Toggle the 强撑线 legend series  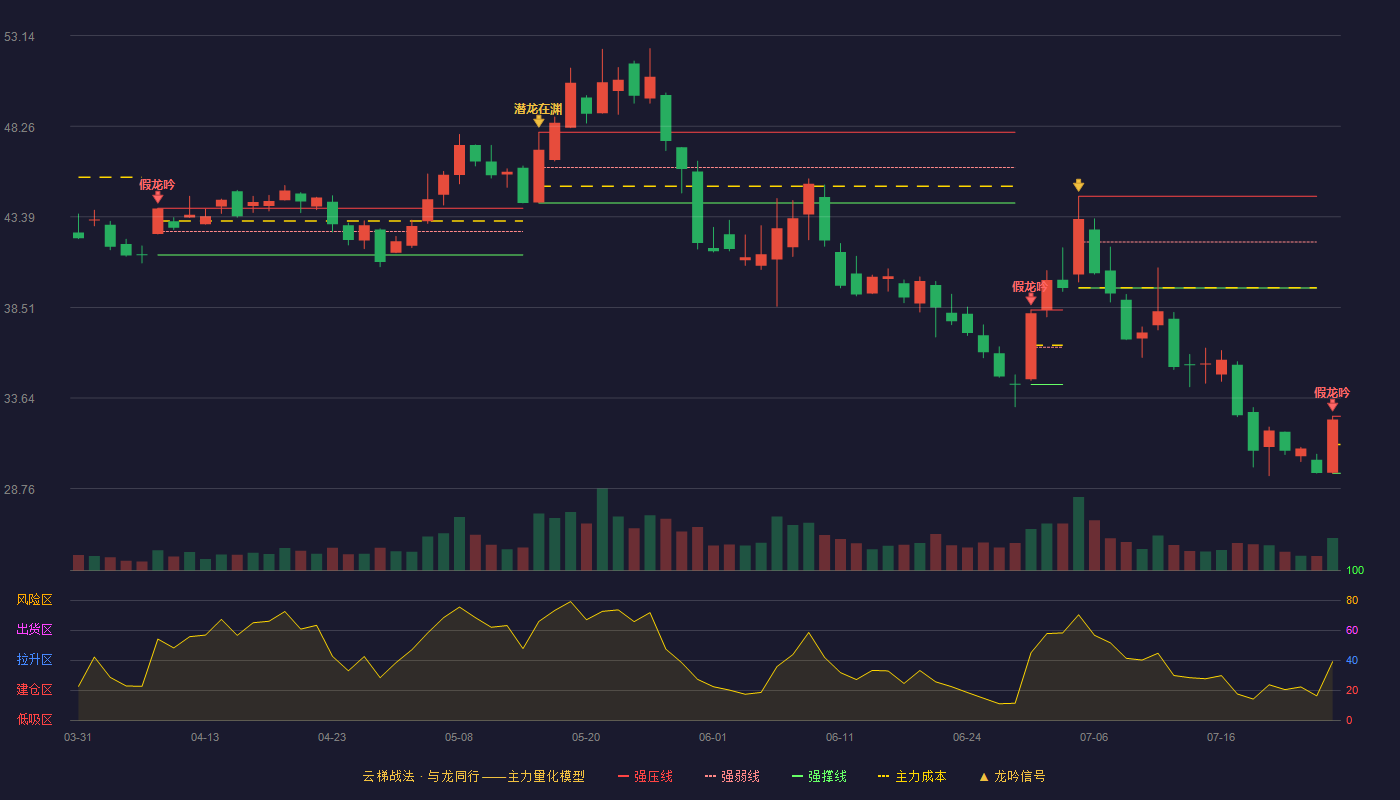819,776
